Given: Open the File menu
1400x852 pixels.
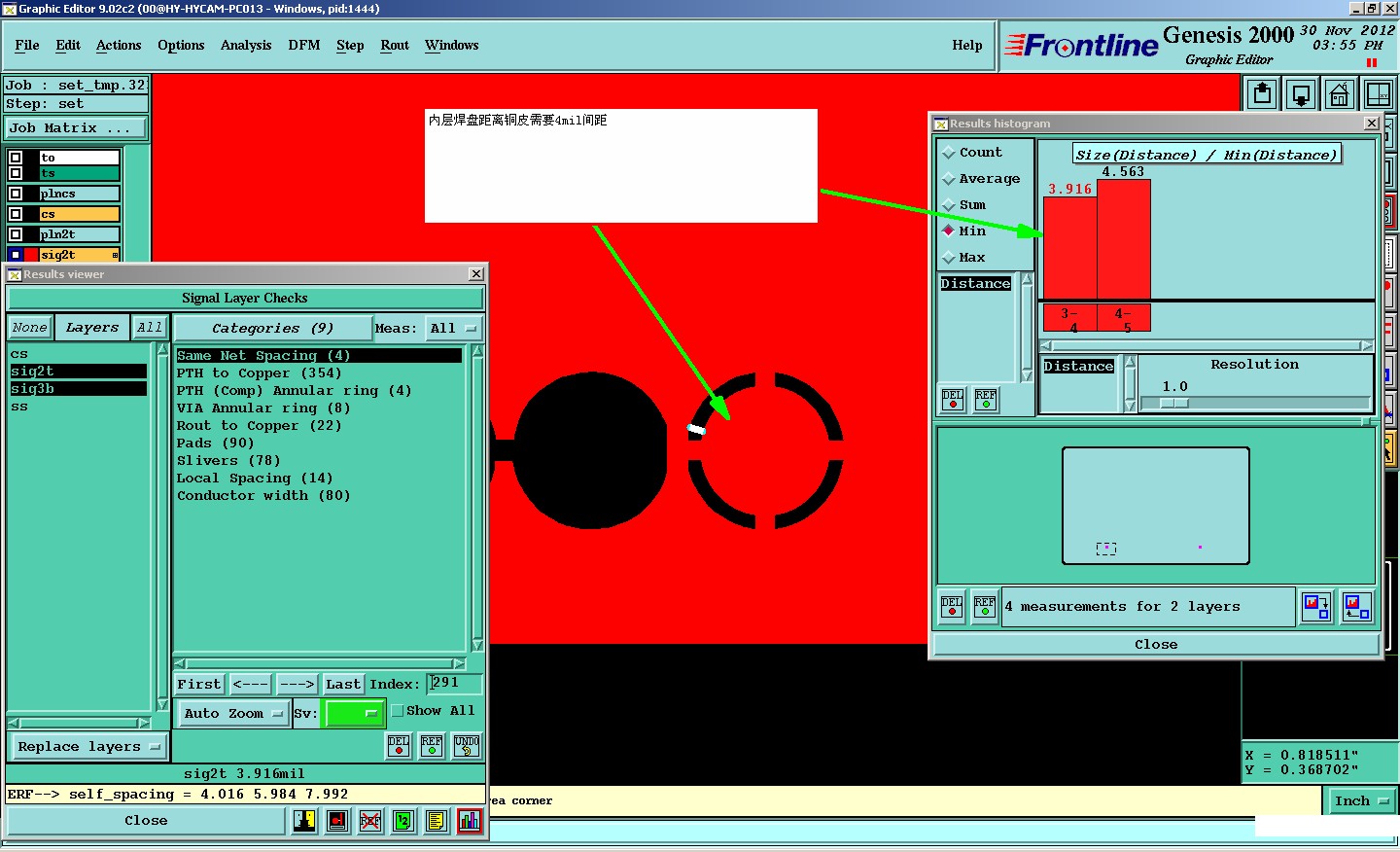Looking at the screenshot, I should click(x=27, y=46).
